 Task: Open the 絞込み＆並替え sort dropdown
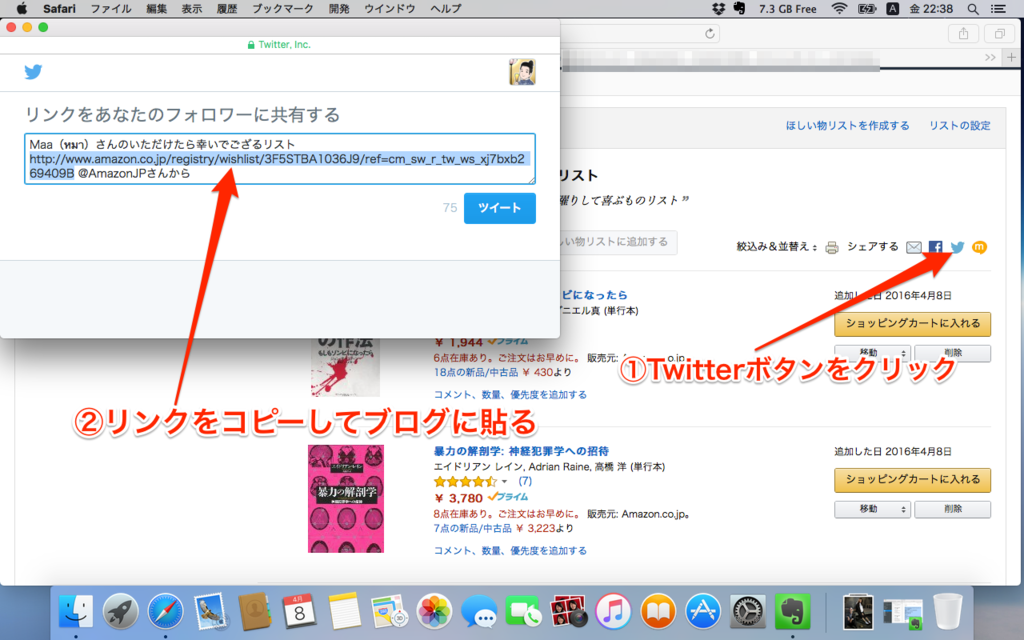pyautogui.click(x=776, y=247)
